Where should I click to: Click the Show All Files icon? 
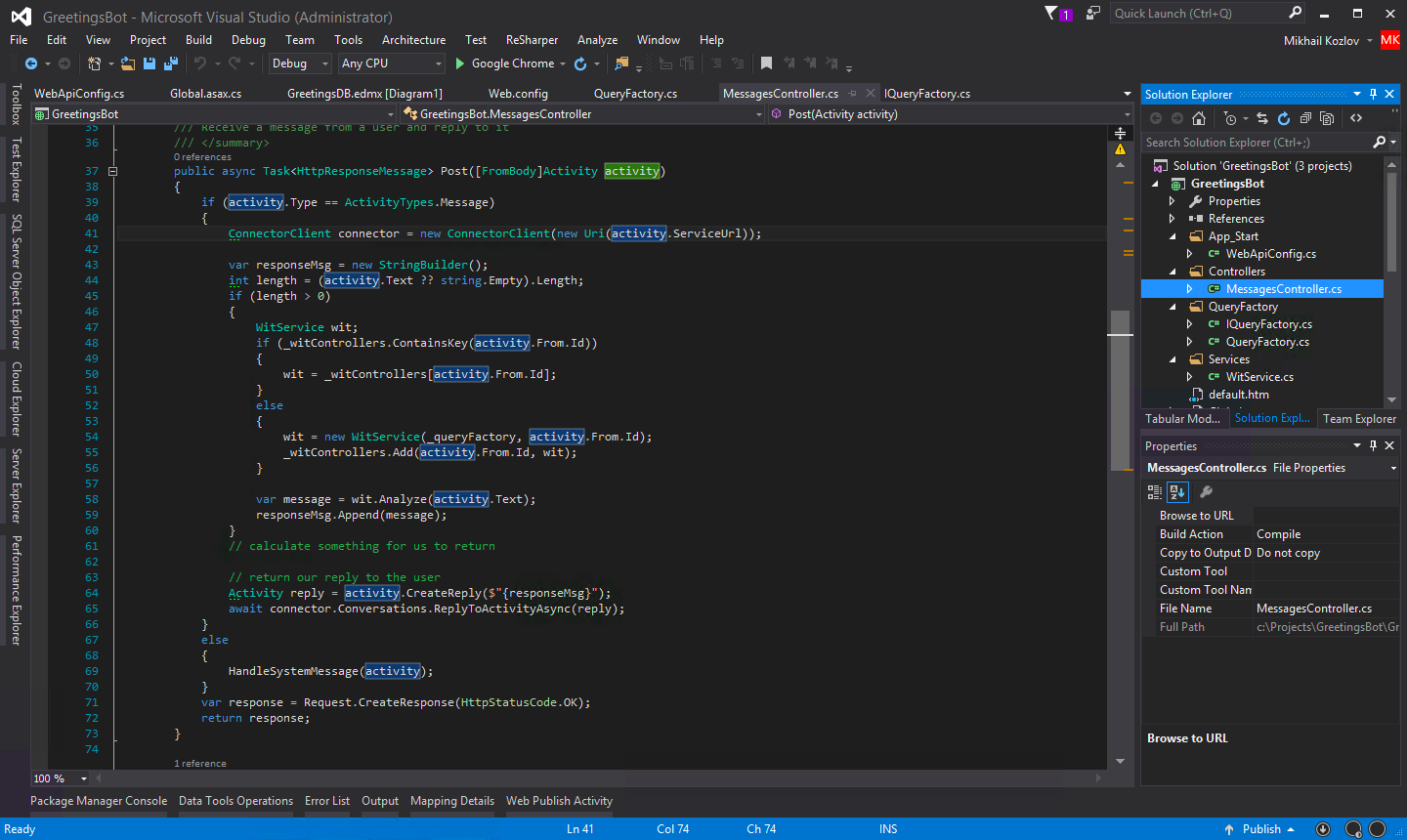pyautogui.click(x=1327, y=118)
